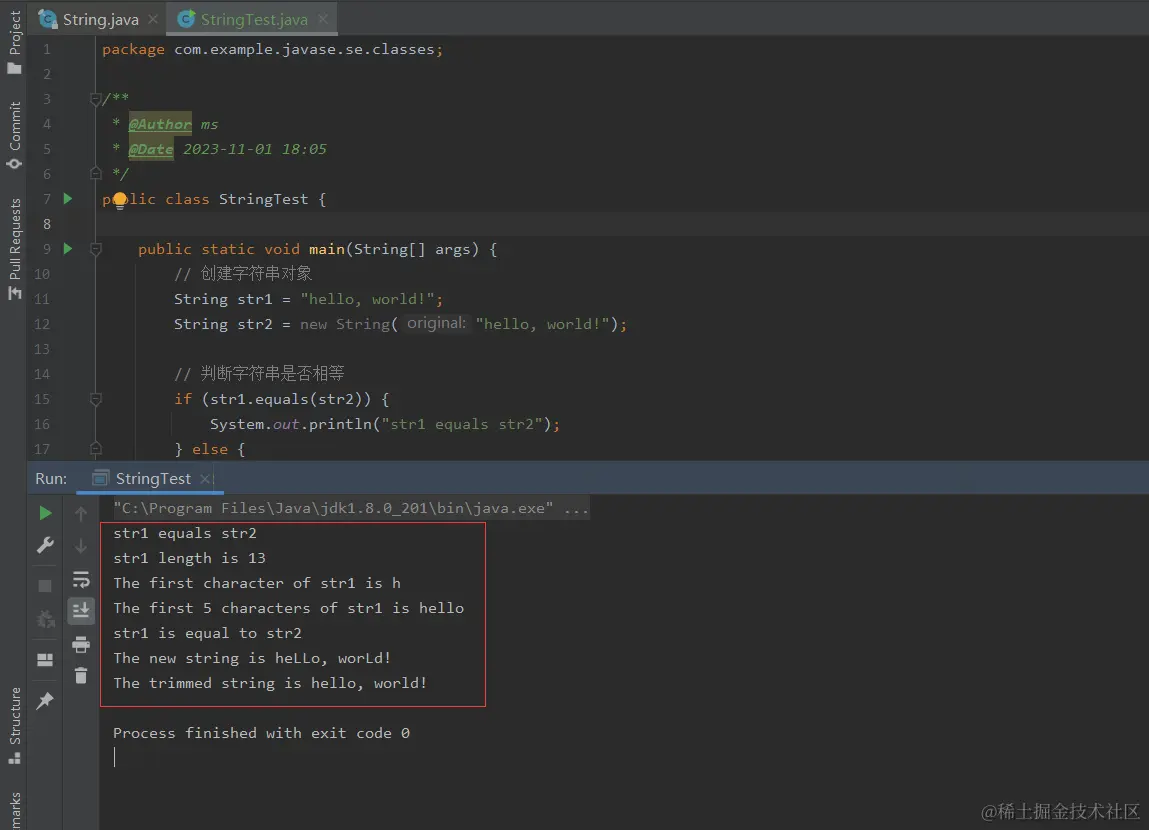Viewport: 1149px width, 830px height.
Task: Open the yellow lightbulb quick-fix on line 7
Action: pyautogui.click(x=119, y=200)
